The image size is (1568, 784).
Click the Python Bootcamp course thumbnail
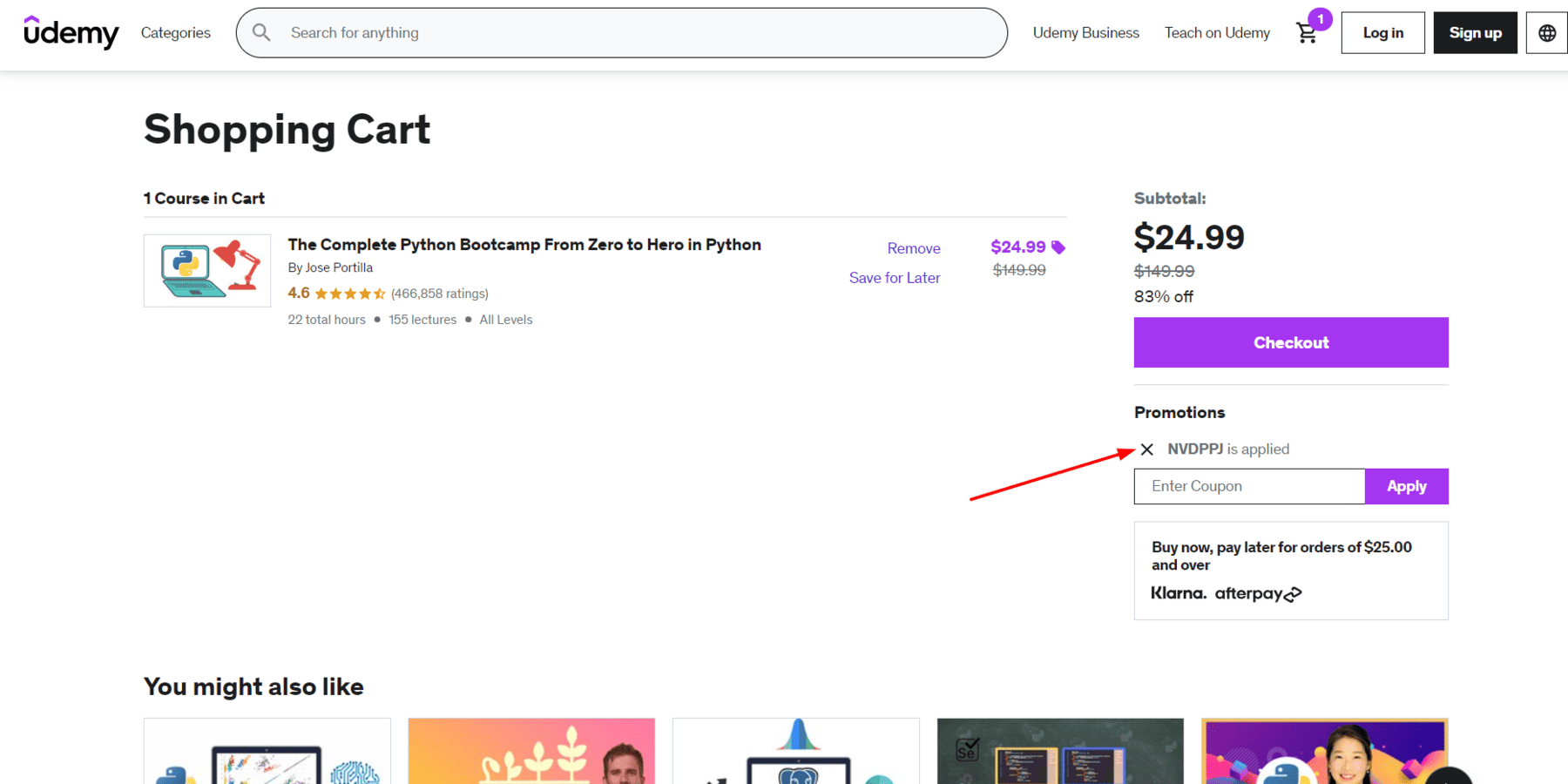tap(207, 271)
